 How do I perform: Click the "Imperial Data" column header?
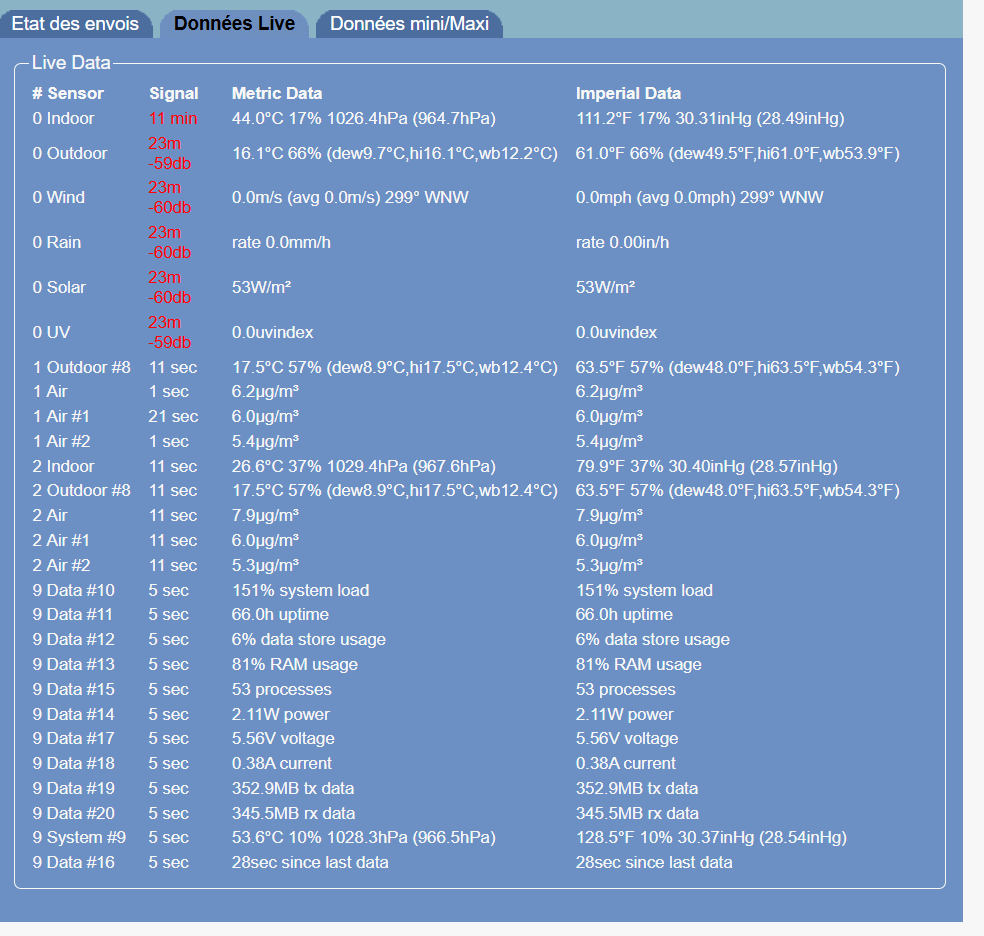(x=628, y=93)
